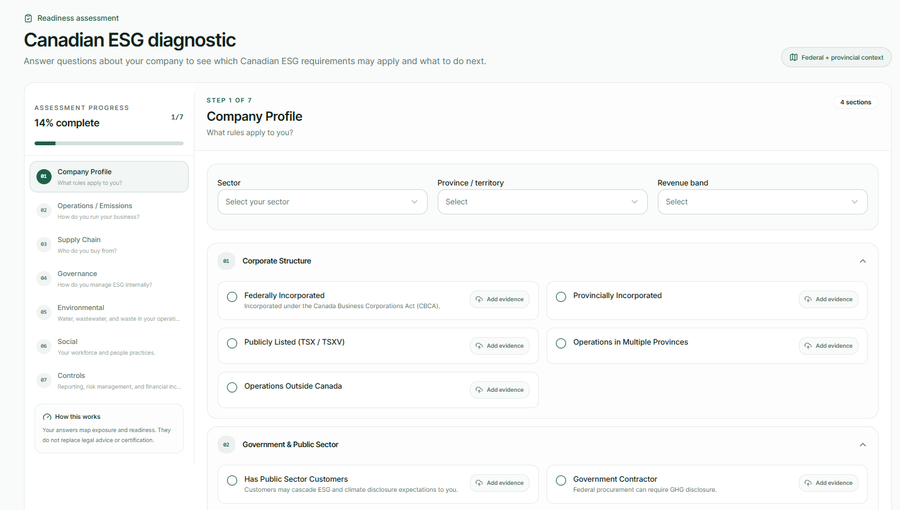Screen dimensions: 900x510
Task: Click the 4 sections badge
Action: coord(856,102)
